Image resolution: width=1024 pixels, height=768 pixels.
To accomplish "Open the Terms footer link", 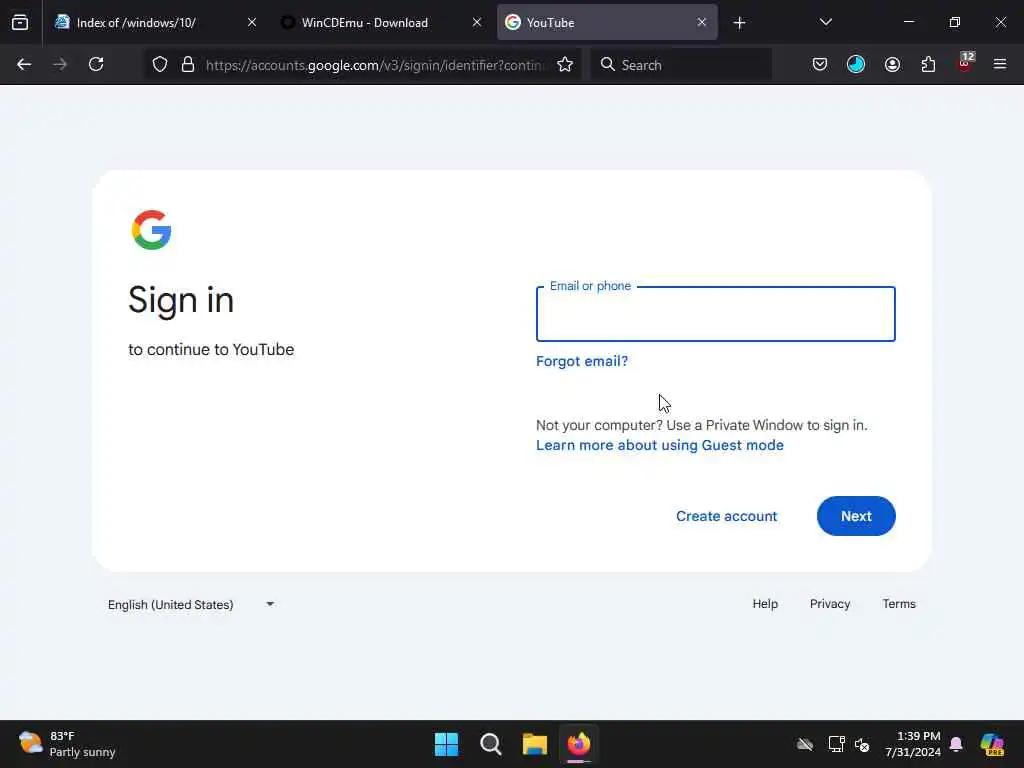I will tap(899, 604).
